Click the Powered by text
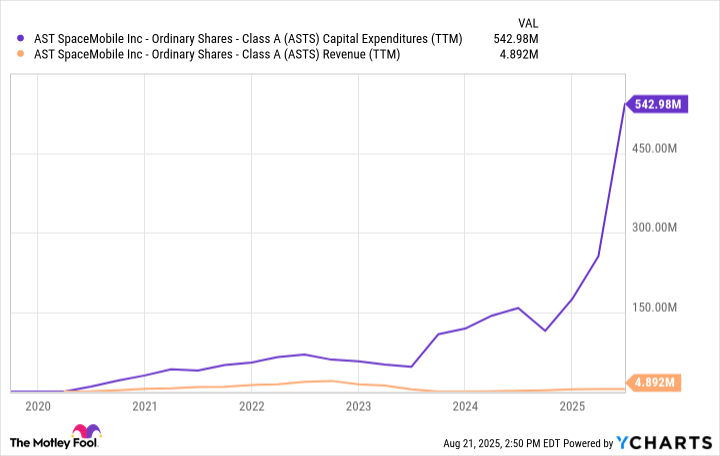Image resolution: width=720 pixels, height=456 pixels. [588, 443]
